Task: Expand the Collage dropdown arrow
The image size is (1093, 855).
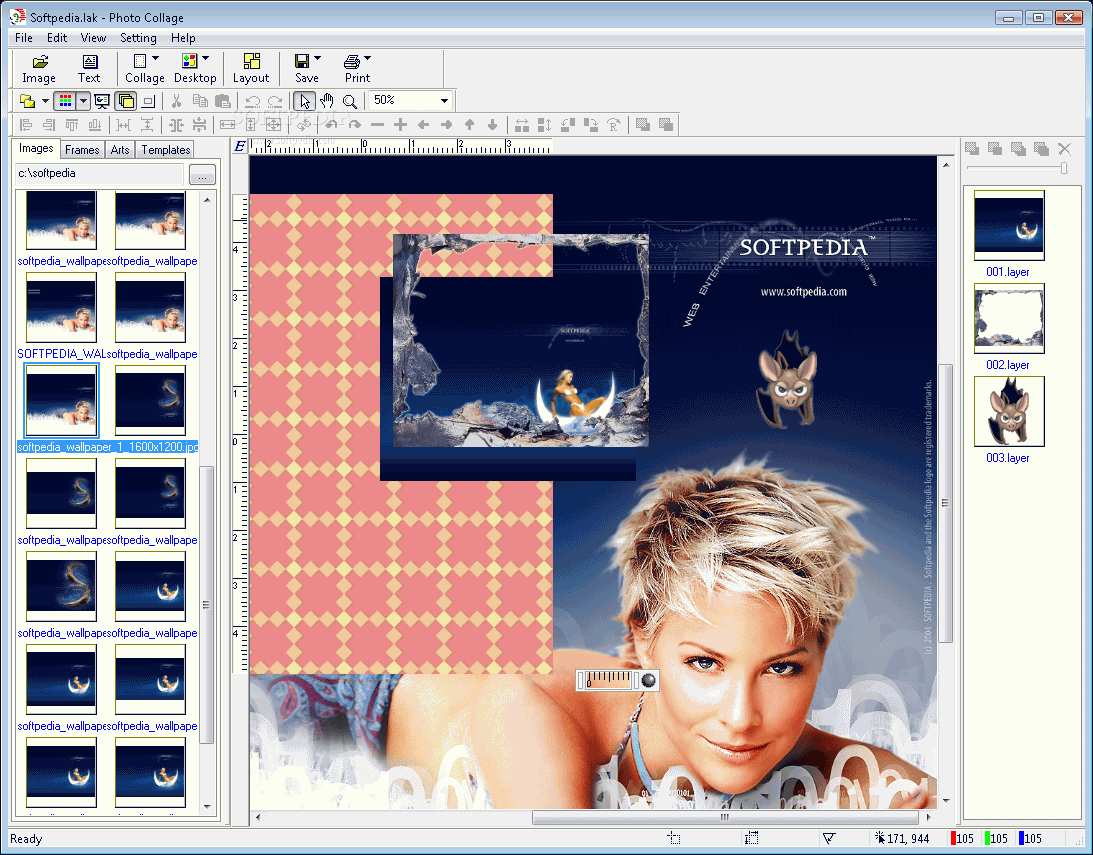Action: 155,59
